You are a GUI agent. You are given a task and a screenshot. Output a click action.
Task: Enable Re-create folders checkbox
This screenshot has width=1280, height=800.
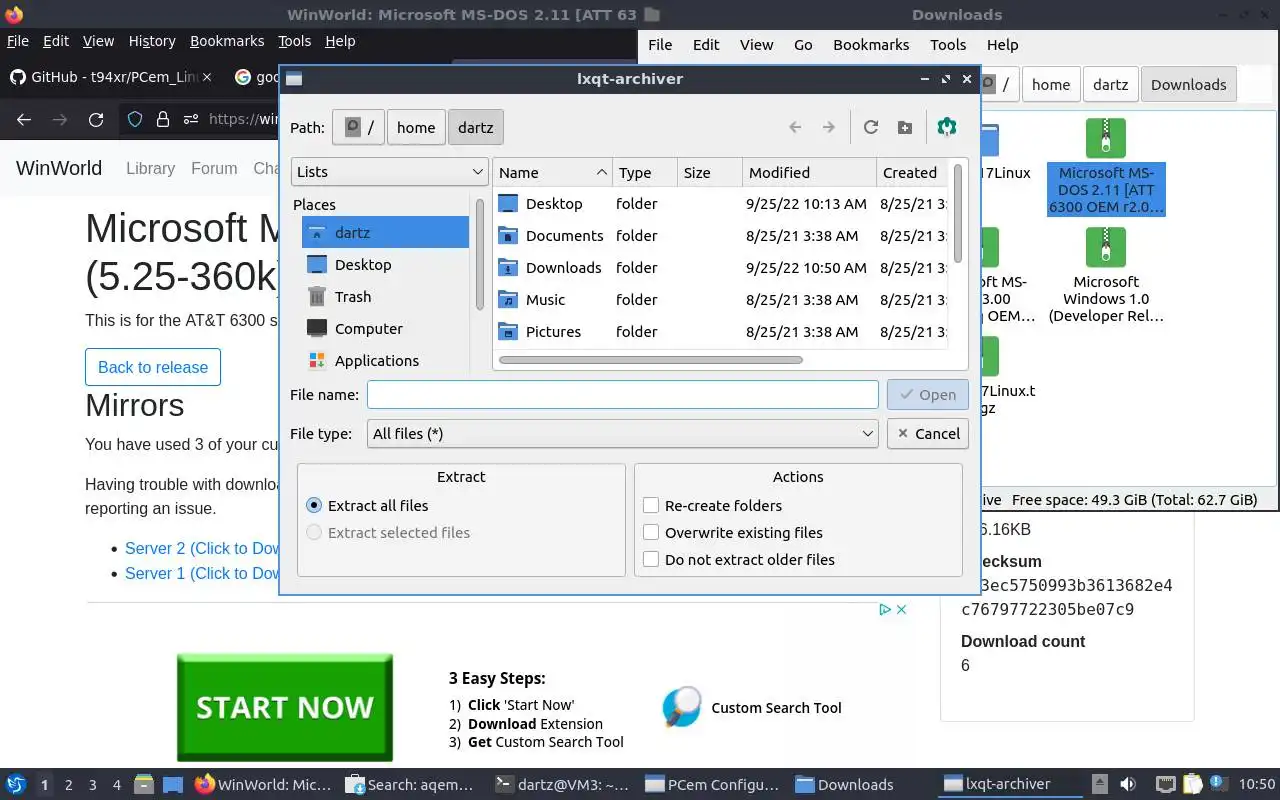[651, 505]
